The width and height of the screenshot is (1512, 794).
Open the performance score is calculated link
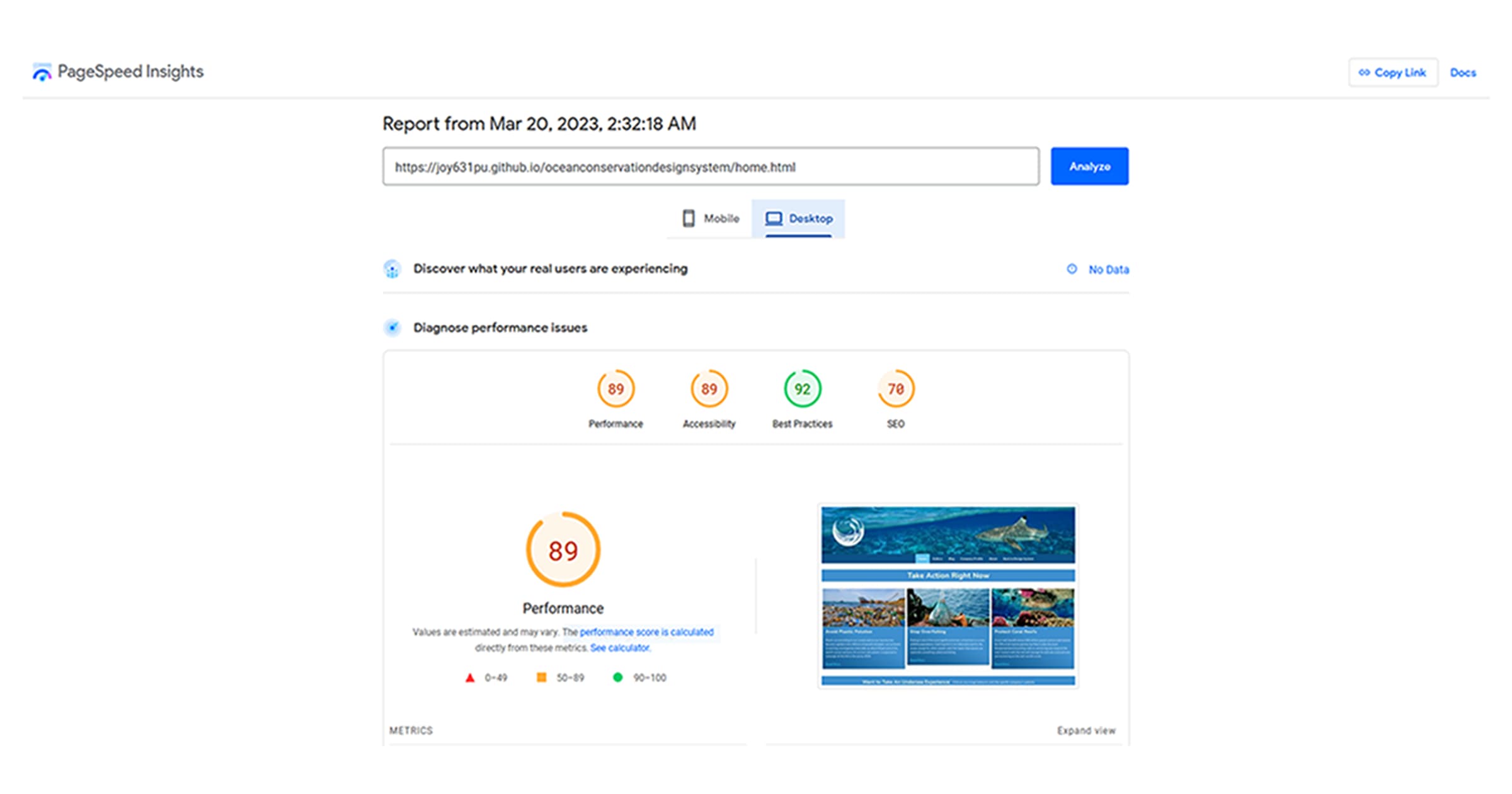pyautogui.click(x=646, y=632)
